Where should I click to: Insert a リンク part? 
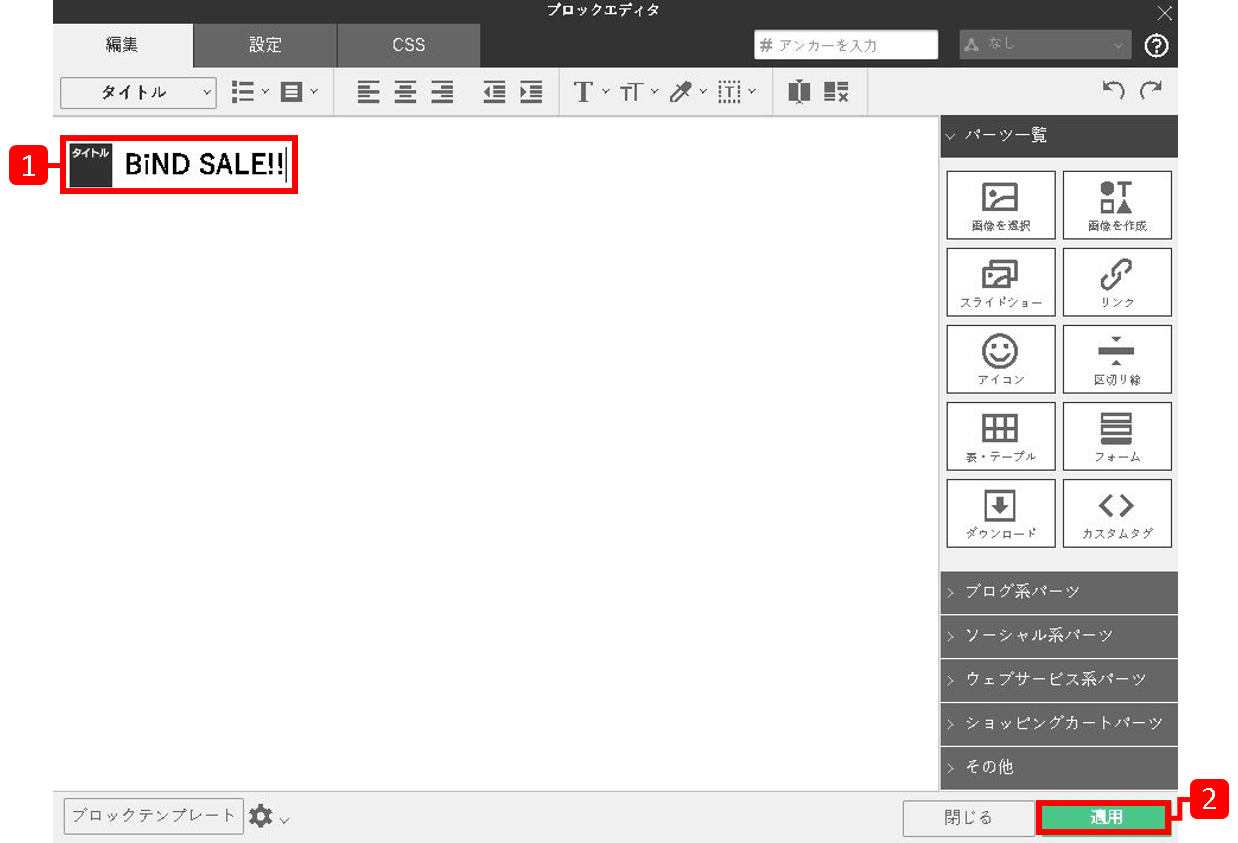1117,282
